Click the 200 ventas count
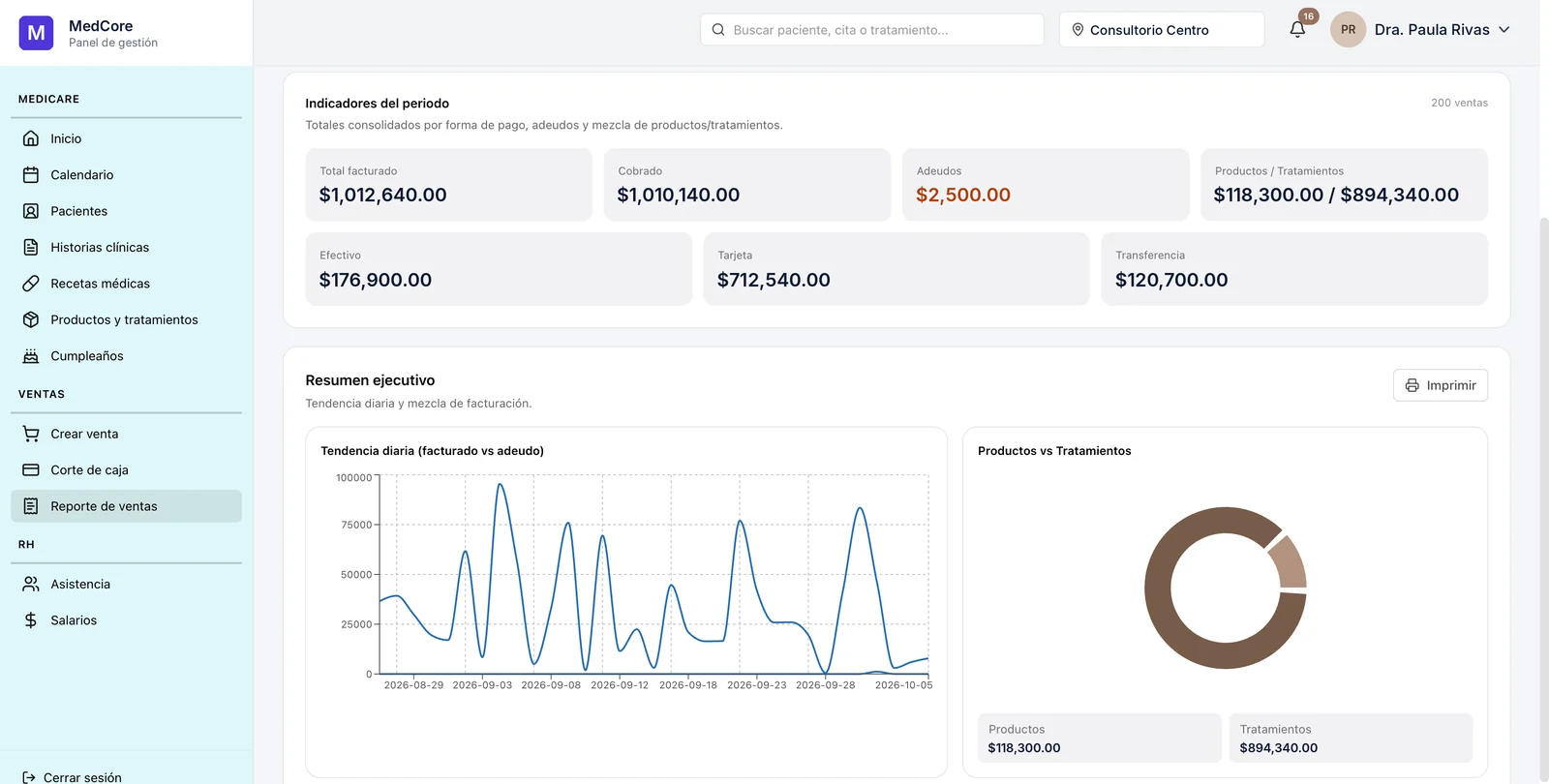 click(x=1459, y=103)
